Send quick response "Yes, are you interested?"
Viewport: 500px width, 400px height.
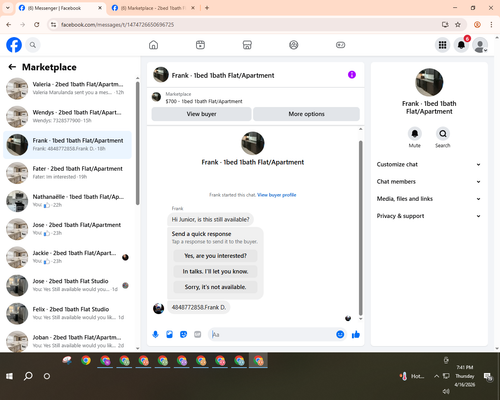(x=215, y=256)
